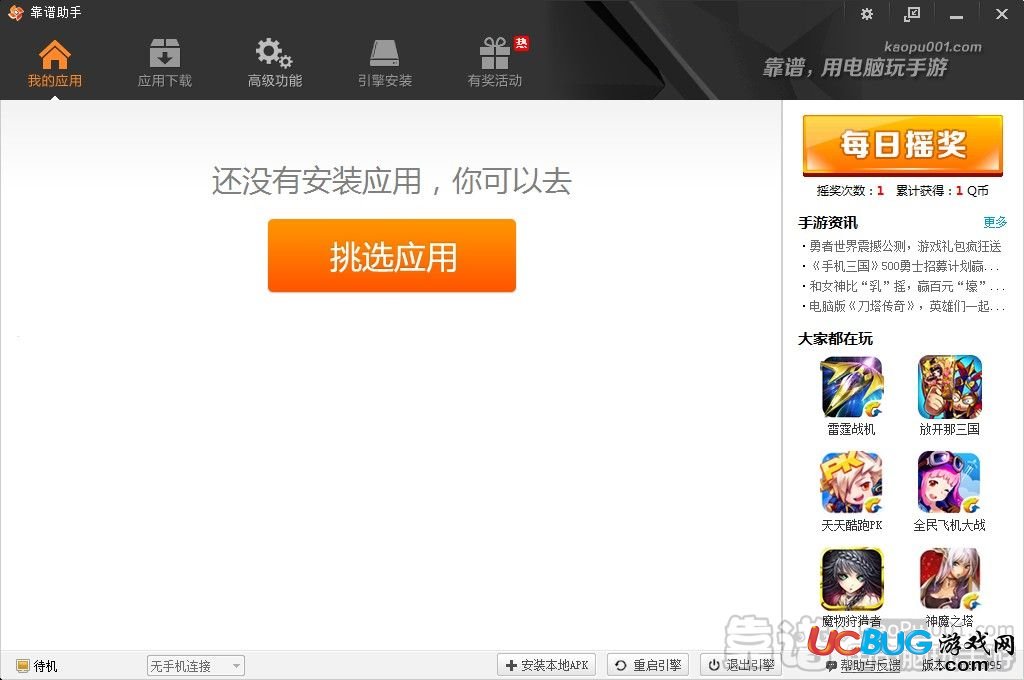The height and width of the screenshot is (680, 1024).
Task: Click the orange 挑选应用 button
Action: point(392,255)
